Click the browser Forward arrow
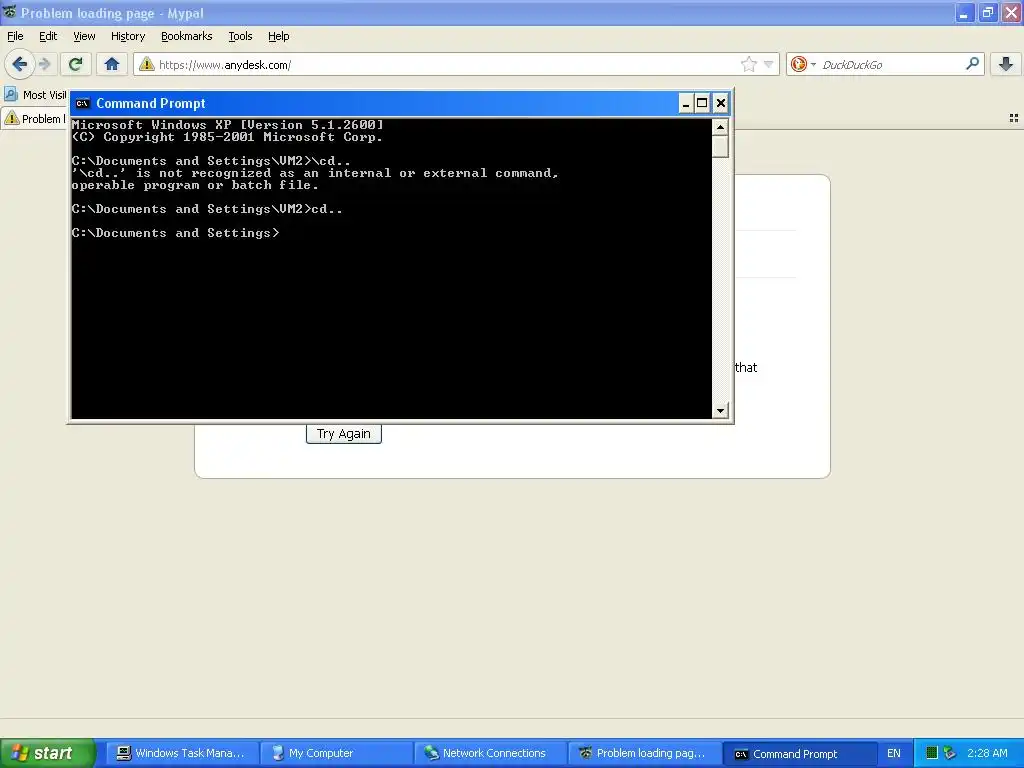The height and width of the screenshot is (768, 1024). 44,64
